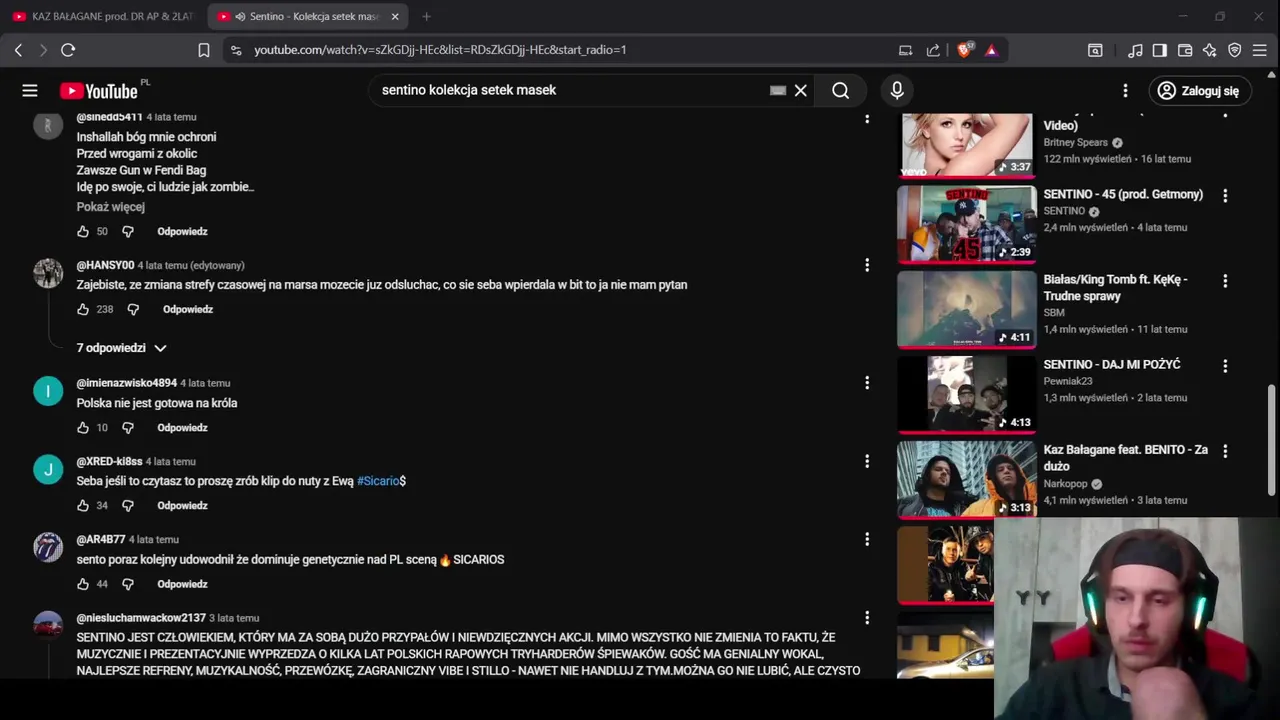Open options menu for @HANSY00 comment
The image size is (1280, 720).
point(867,265)
